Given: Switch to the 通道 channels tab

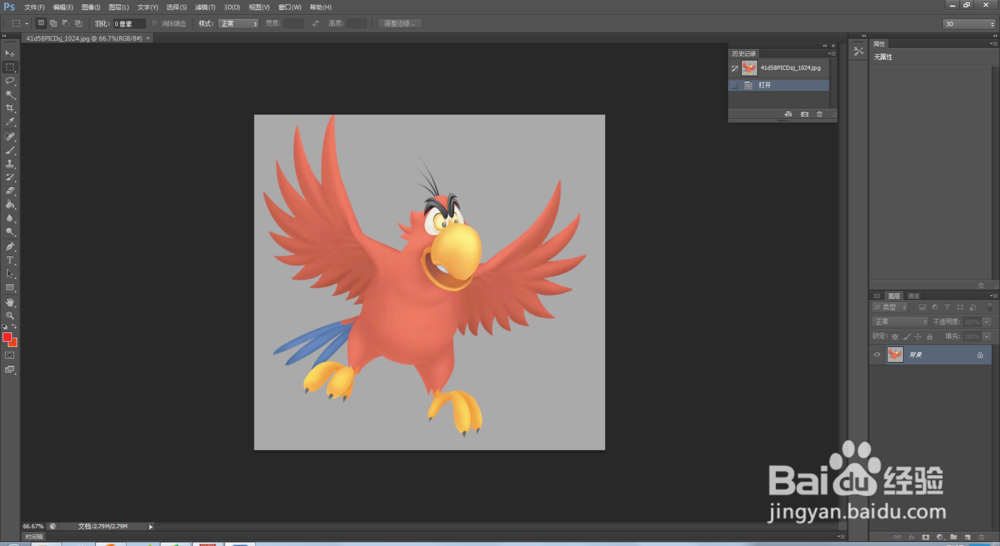Looking at the screenshot, I should (913, 295).
